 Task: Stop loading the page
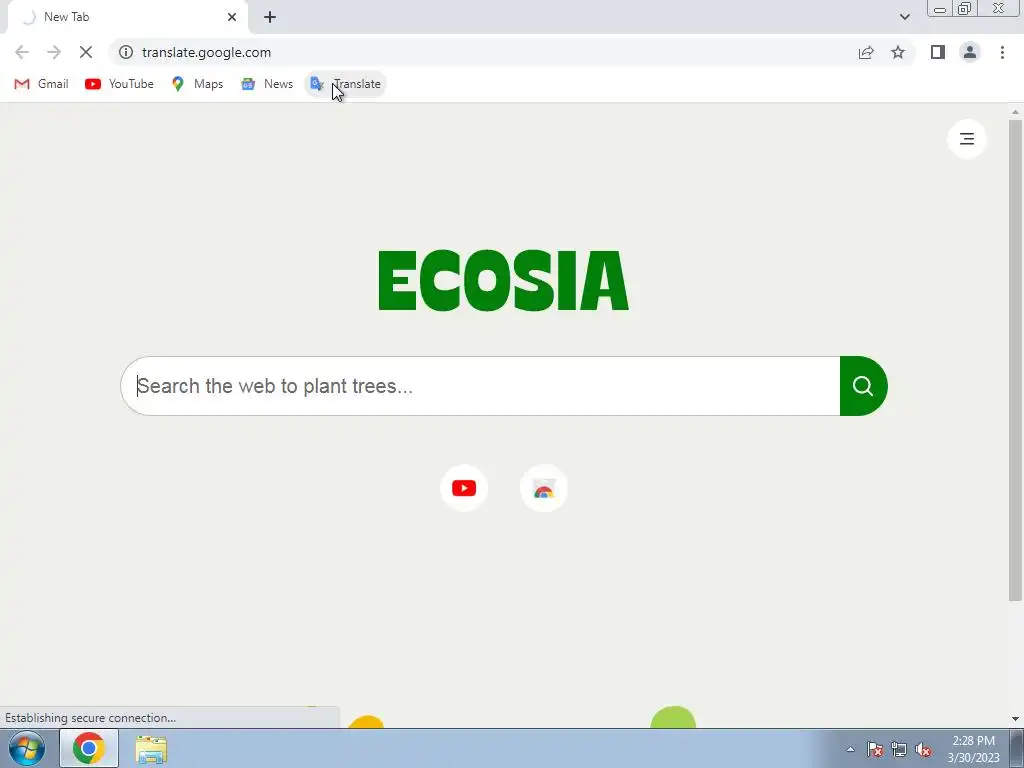[86, 52]
